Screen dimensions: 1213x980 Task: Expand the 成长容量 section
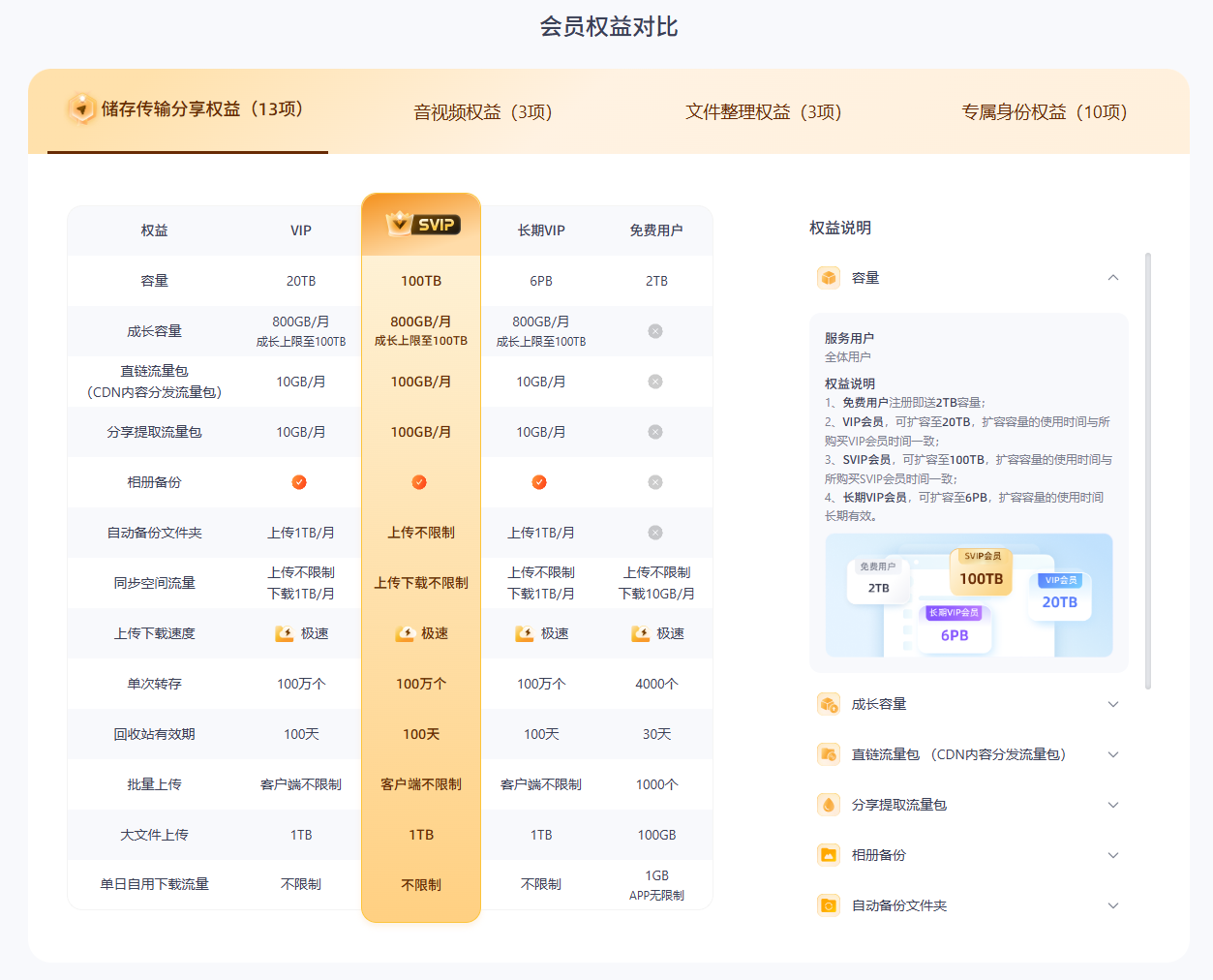pos(1113,704)
